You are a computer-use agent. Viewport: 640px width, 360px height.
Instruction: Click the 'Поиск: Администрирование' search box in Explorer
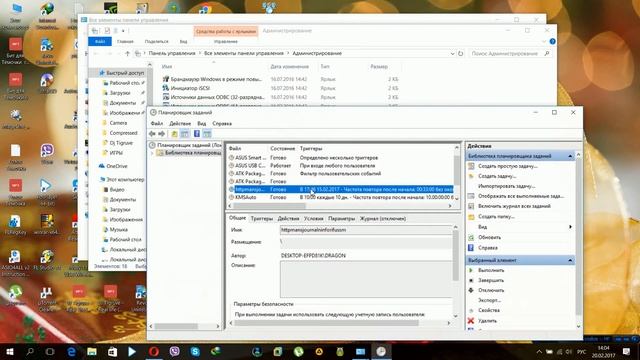coord(510,53)
